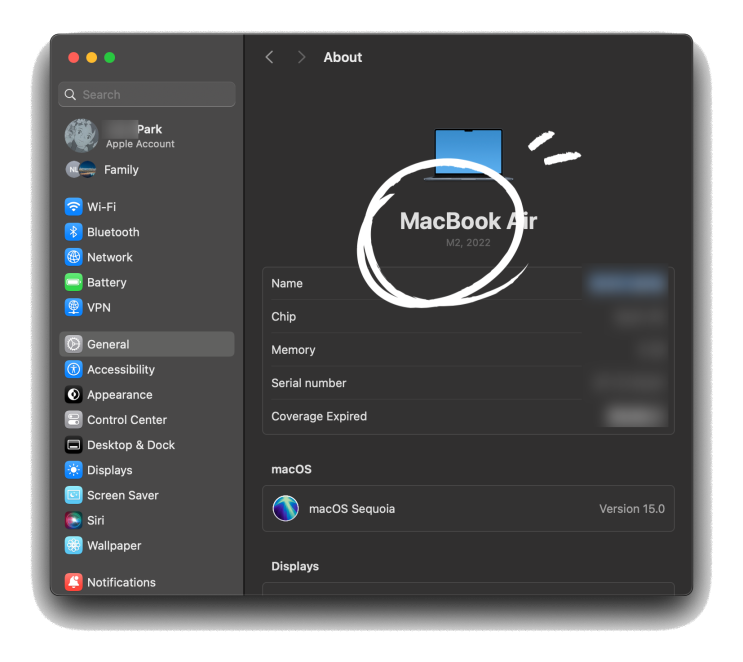This screenshot has height=662, width=743.
Task: Click the Version 15.0 text
Action: [632, 509]
